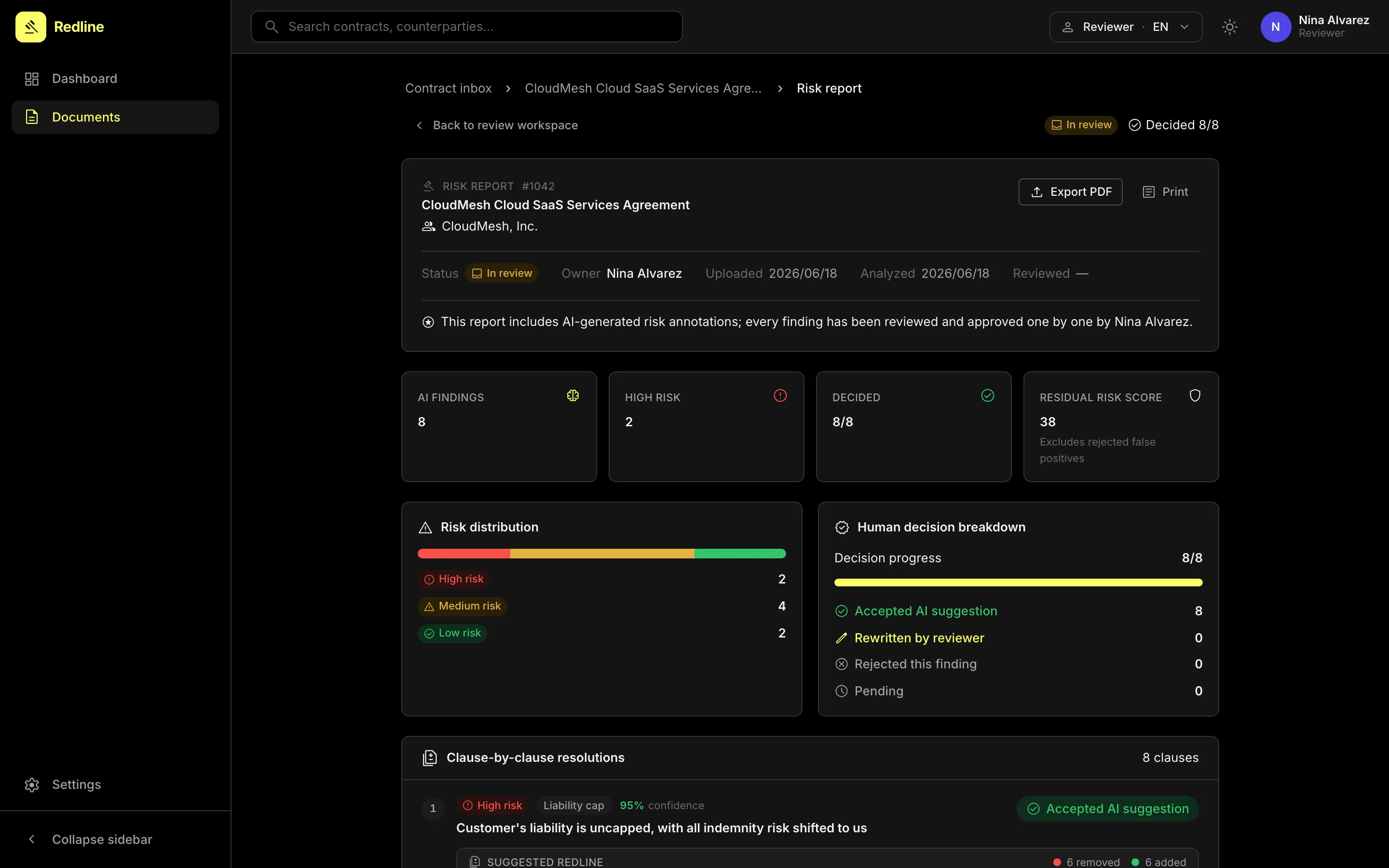Toggle the light/dark theme sun icon
The image size is (1389, 868).
pyautogui.click(x=1229, y=27)
